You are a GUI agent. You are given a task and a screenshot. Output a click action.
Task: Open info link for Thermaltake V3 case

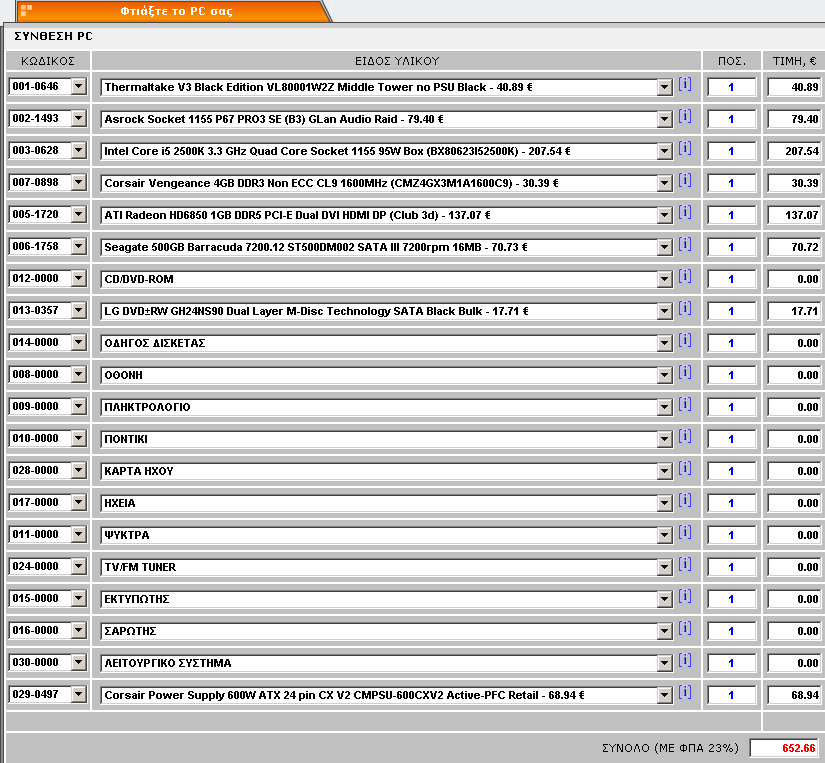685,84
